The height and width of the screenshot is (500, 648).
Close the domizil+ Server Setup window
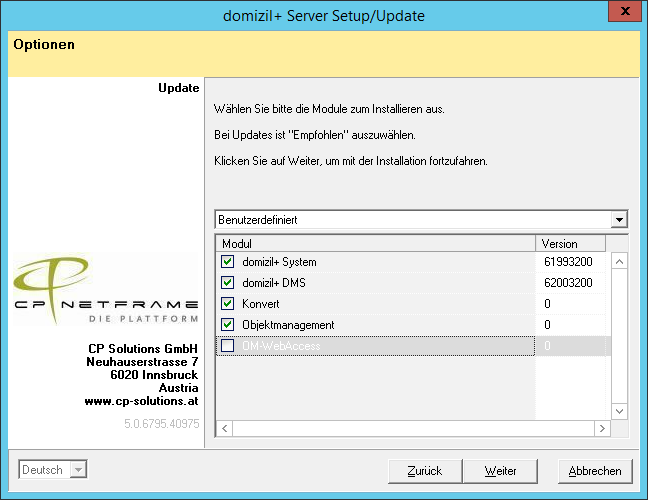click(x=625, y=11)
